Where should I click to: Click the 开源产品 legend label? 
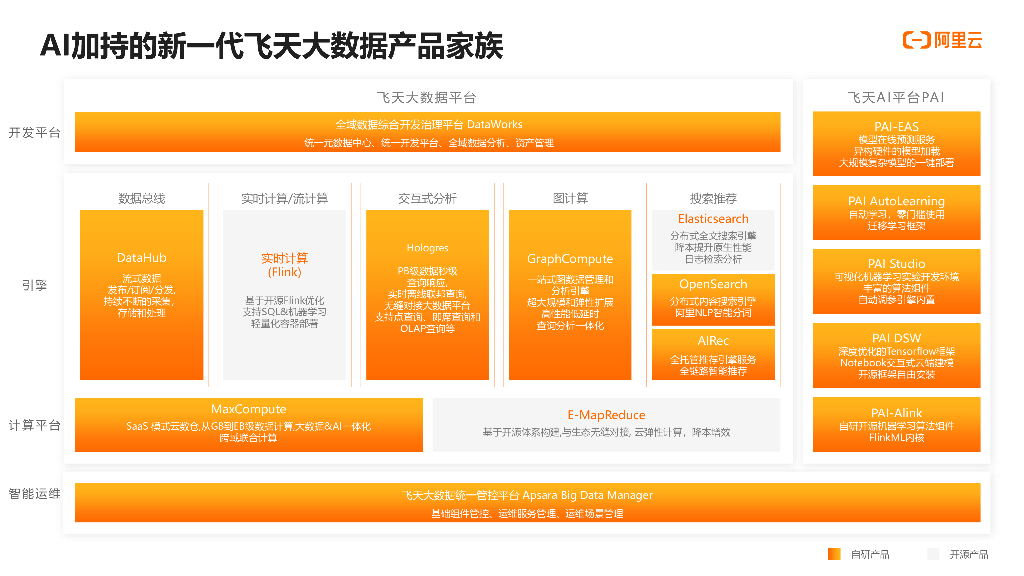(968, 554)
